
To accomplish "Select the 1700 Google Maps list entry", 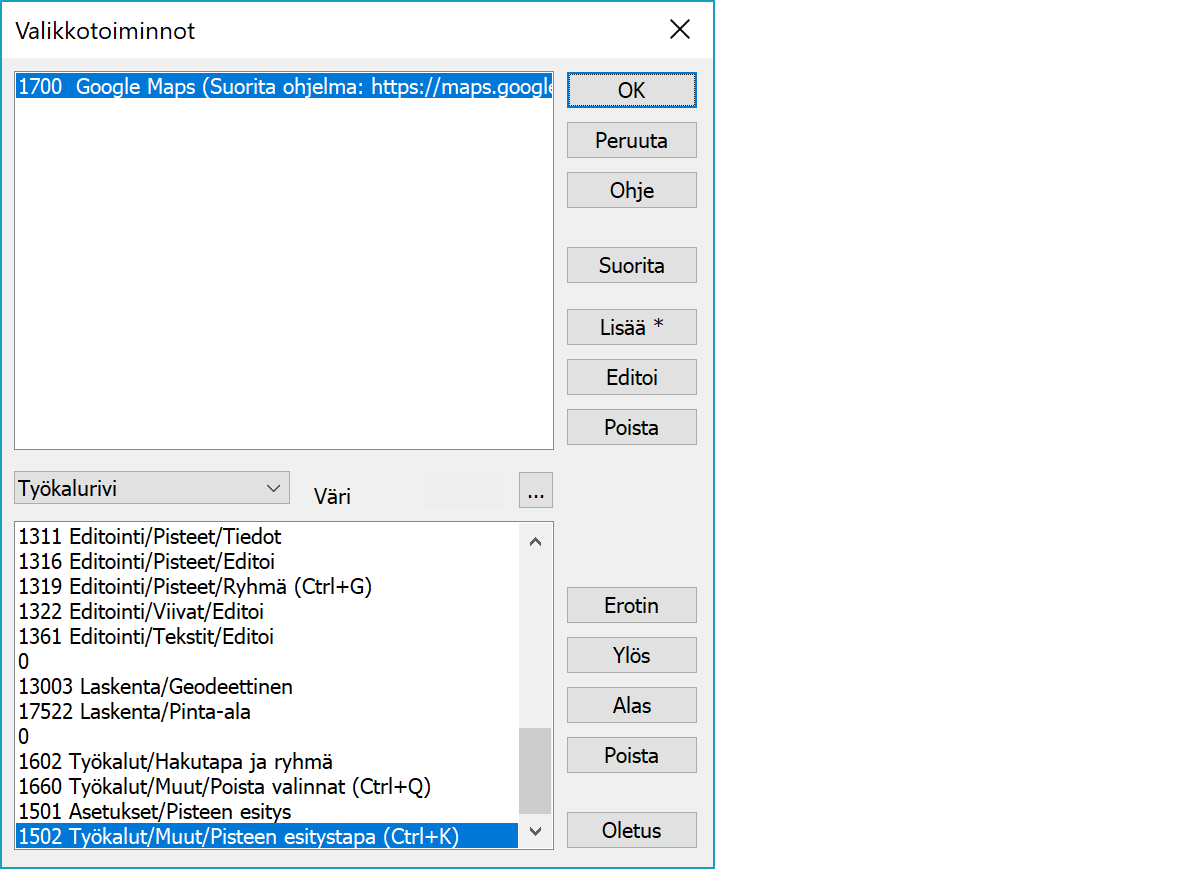I will pyautogui.click(x=284, y=87).
